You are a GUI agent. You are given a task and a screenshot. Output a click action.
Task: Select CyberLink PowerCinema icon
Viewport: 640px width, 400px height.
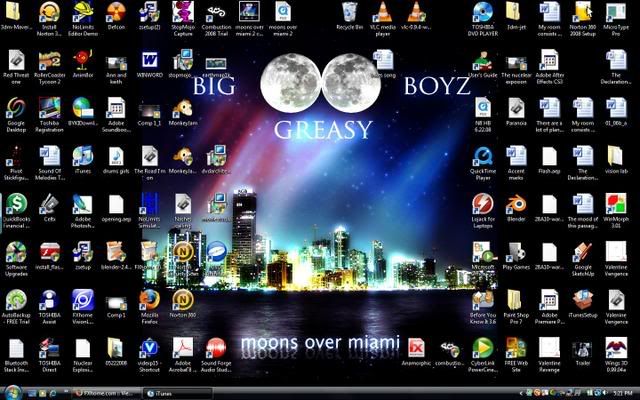[x=483, y=355]
